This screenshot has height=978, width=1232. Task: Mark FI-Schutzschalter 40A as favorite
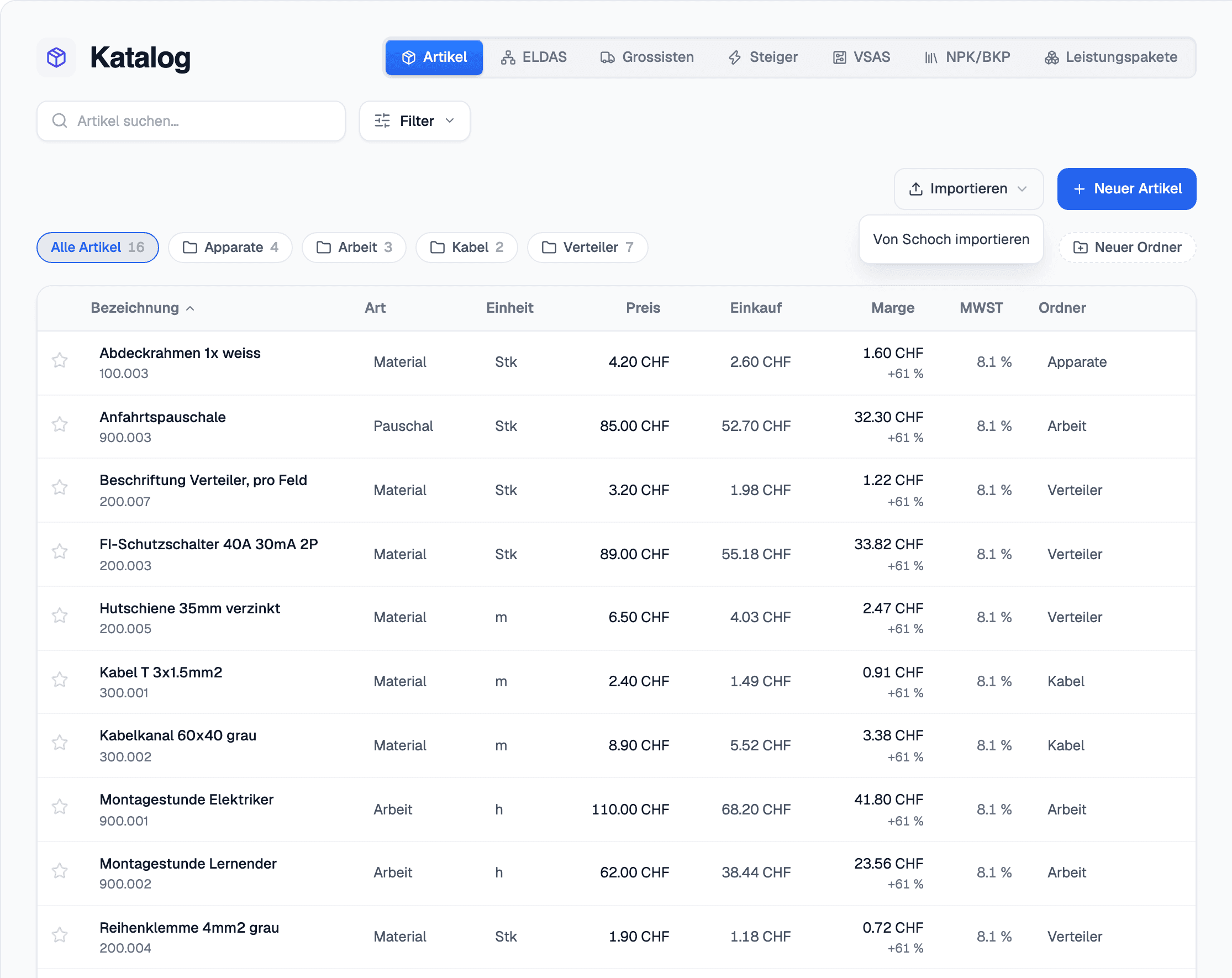[x=60, y=551]
